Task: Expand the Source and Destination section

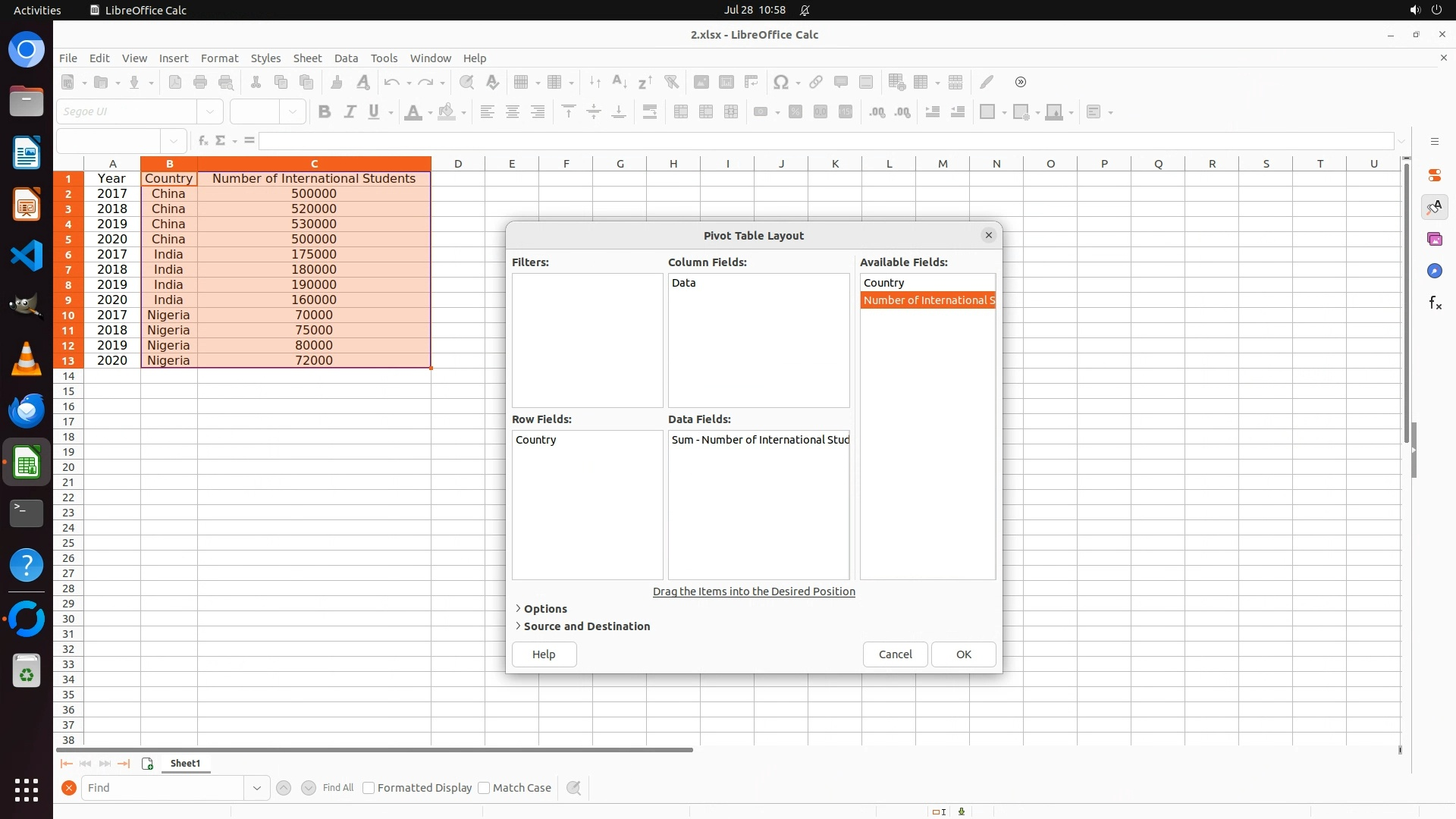Action: [585, 626]
